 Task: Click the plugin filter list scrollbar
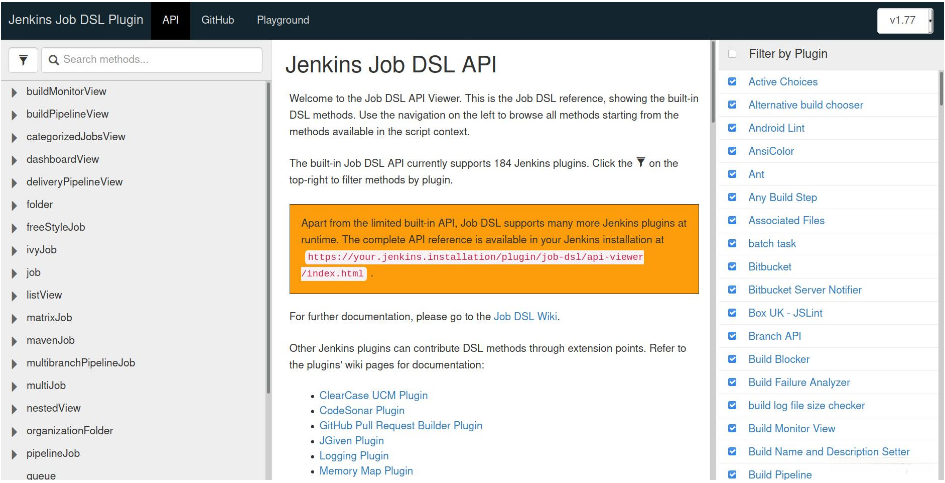coord(941,90)
